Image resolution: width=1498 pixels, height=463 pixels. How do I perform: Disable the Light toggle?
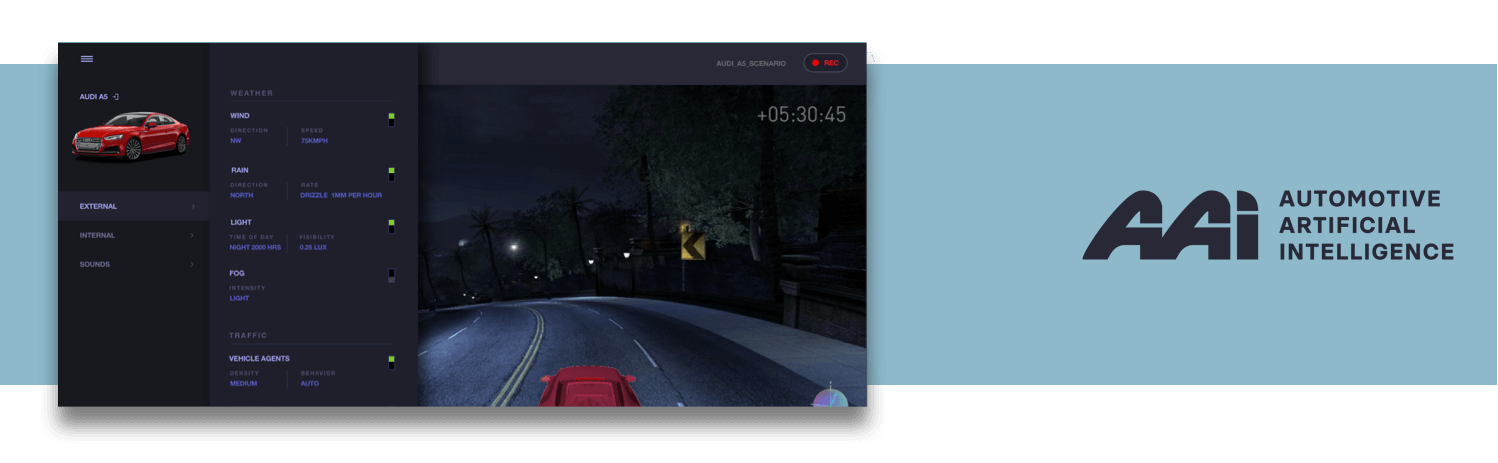391,226
